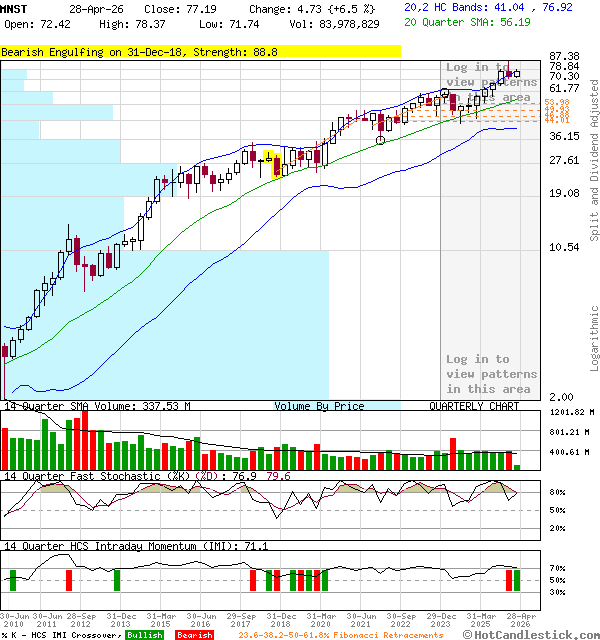Click the 20 Quarter SMA label
Image resolution: width=600 pixels, height=640 pixels.
click(x=468, y=20)
